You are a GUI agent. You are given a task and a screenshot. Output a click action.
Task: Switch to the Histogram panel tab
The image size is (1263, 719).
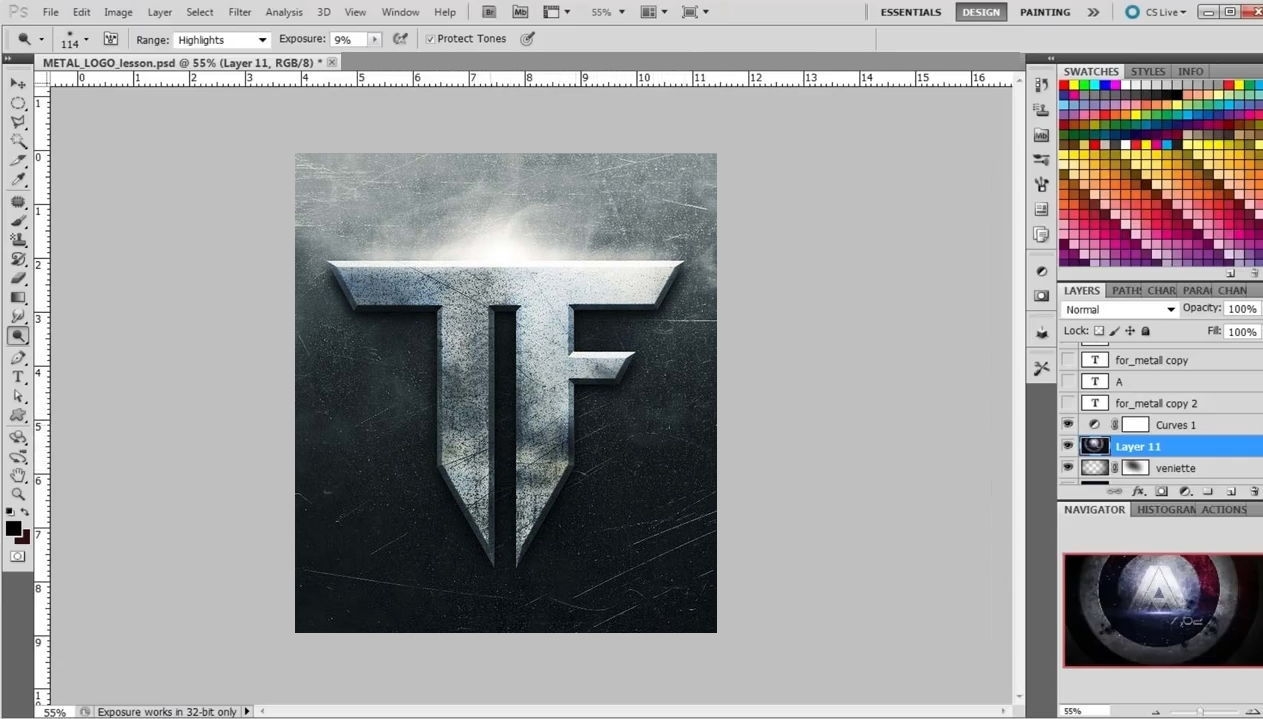click(1166, 510)
